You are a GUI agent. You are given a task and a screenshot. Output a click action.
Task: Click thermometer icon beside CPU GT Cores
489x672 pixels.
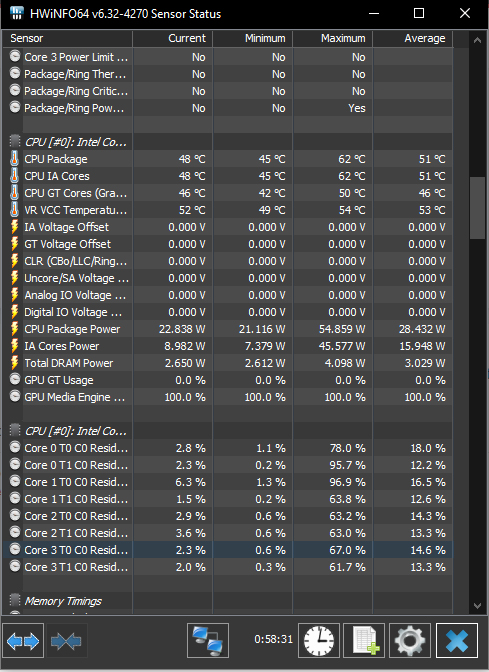pos(15,193)
